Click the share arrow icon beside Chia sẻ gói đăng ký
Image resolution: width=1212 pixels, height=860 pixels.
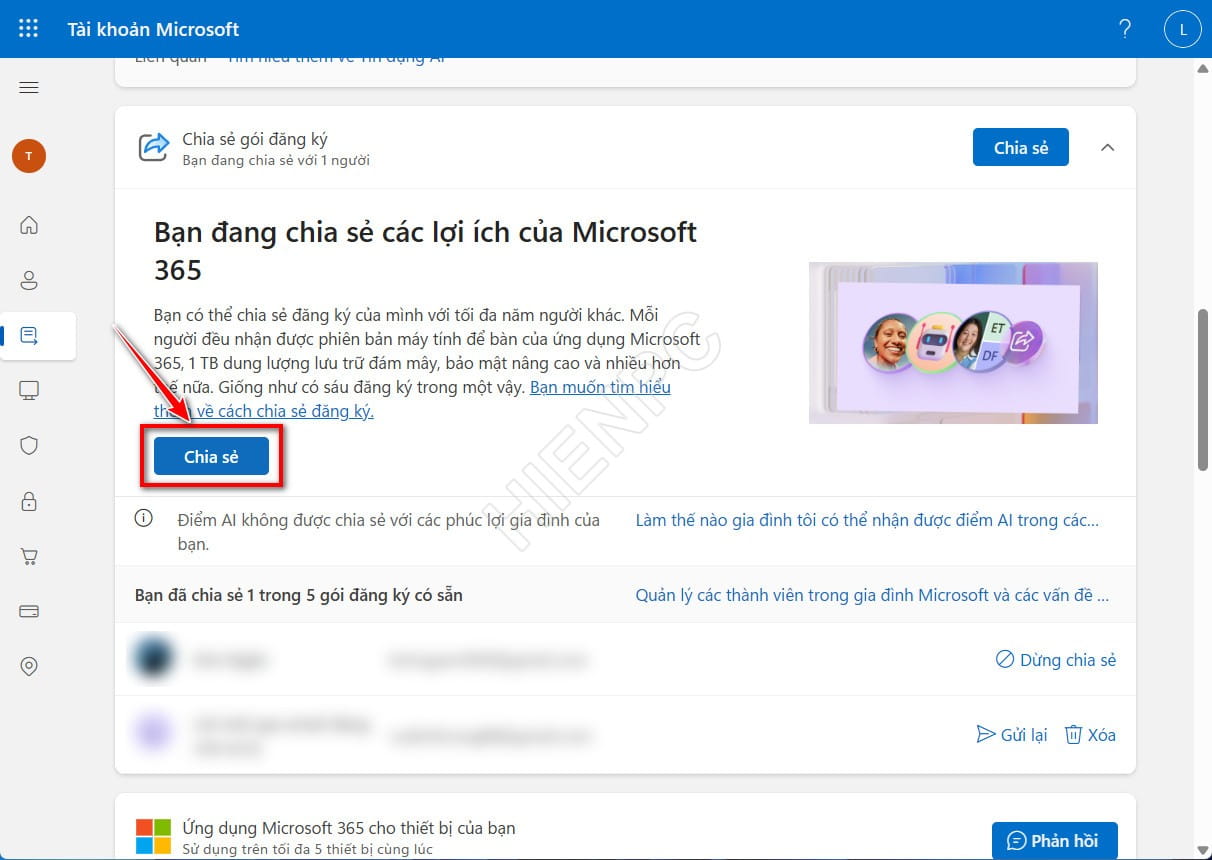pos(153,147)
